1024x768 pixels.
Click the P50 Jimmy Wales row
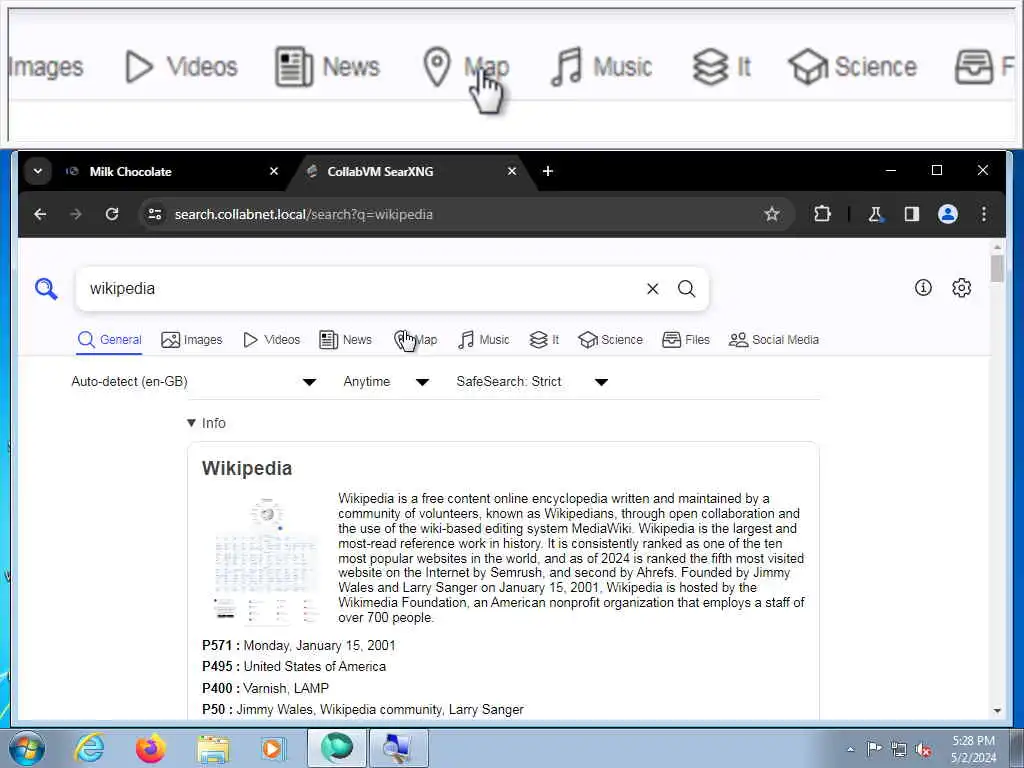point(362,709)
